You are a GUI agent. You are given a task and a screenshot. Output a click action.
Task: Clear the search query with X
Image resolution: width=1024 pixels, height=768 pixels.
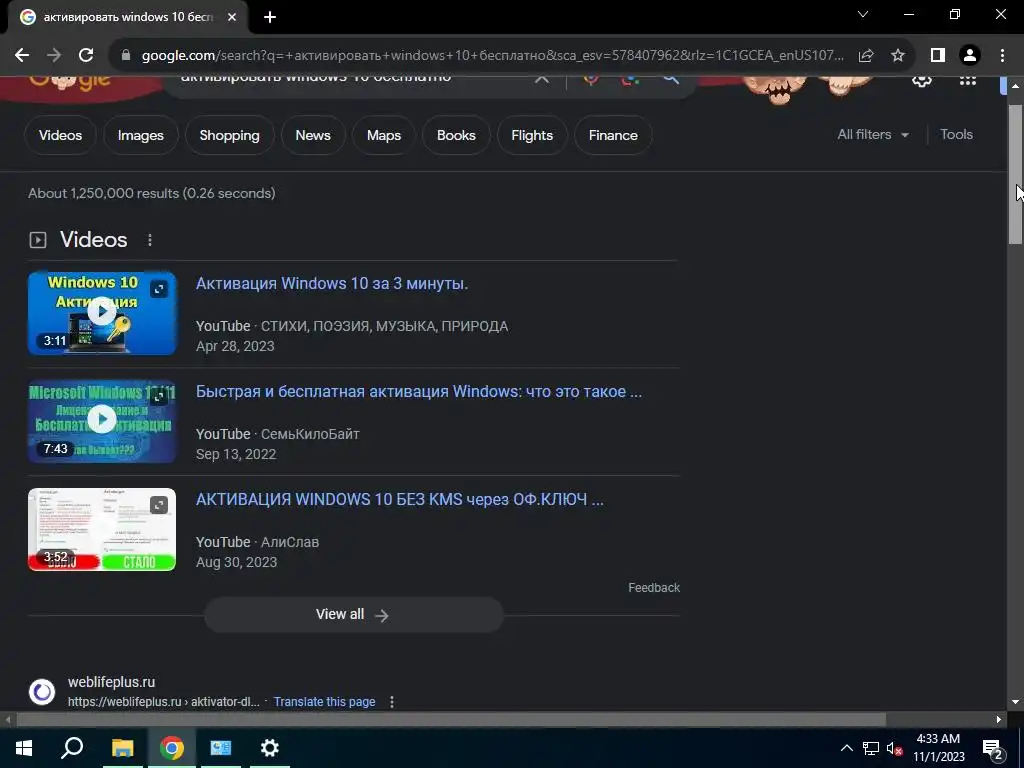(541, 78)
